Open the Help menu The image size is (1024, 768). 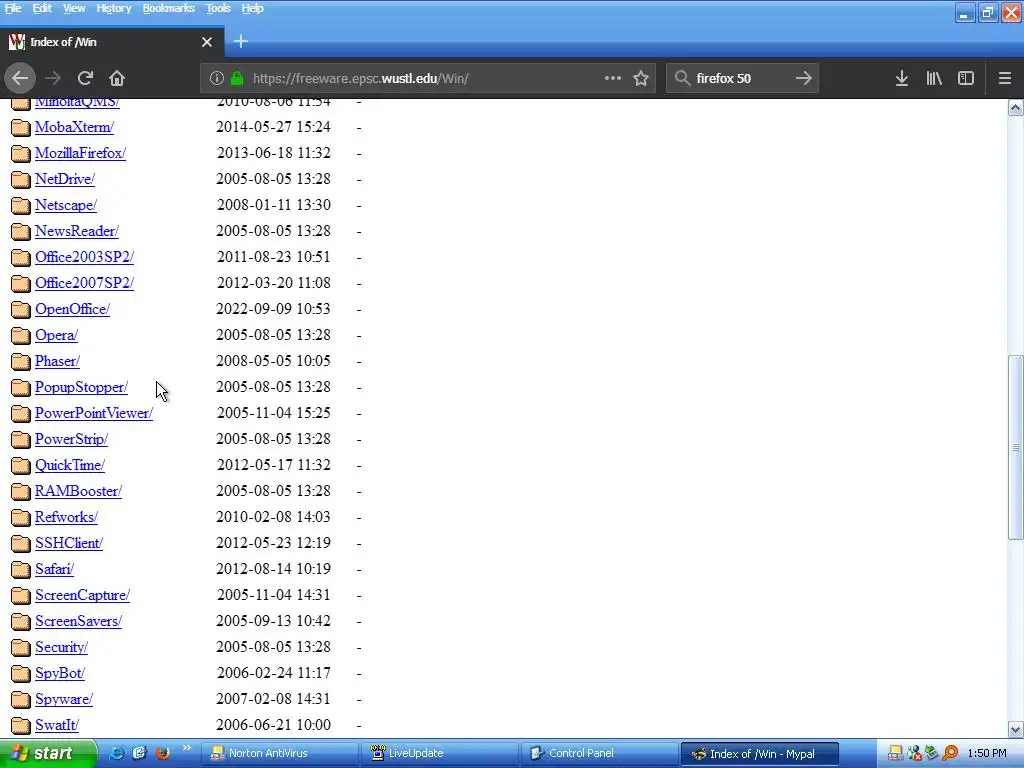pyautogui.click(x=252, y=8)
